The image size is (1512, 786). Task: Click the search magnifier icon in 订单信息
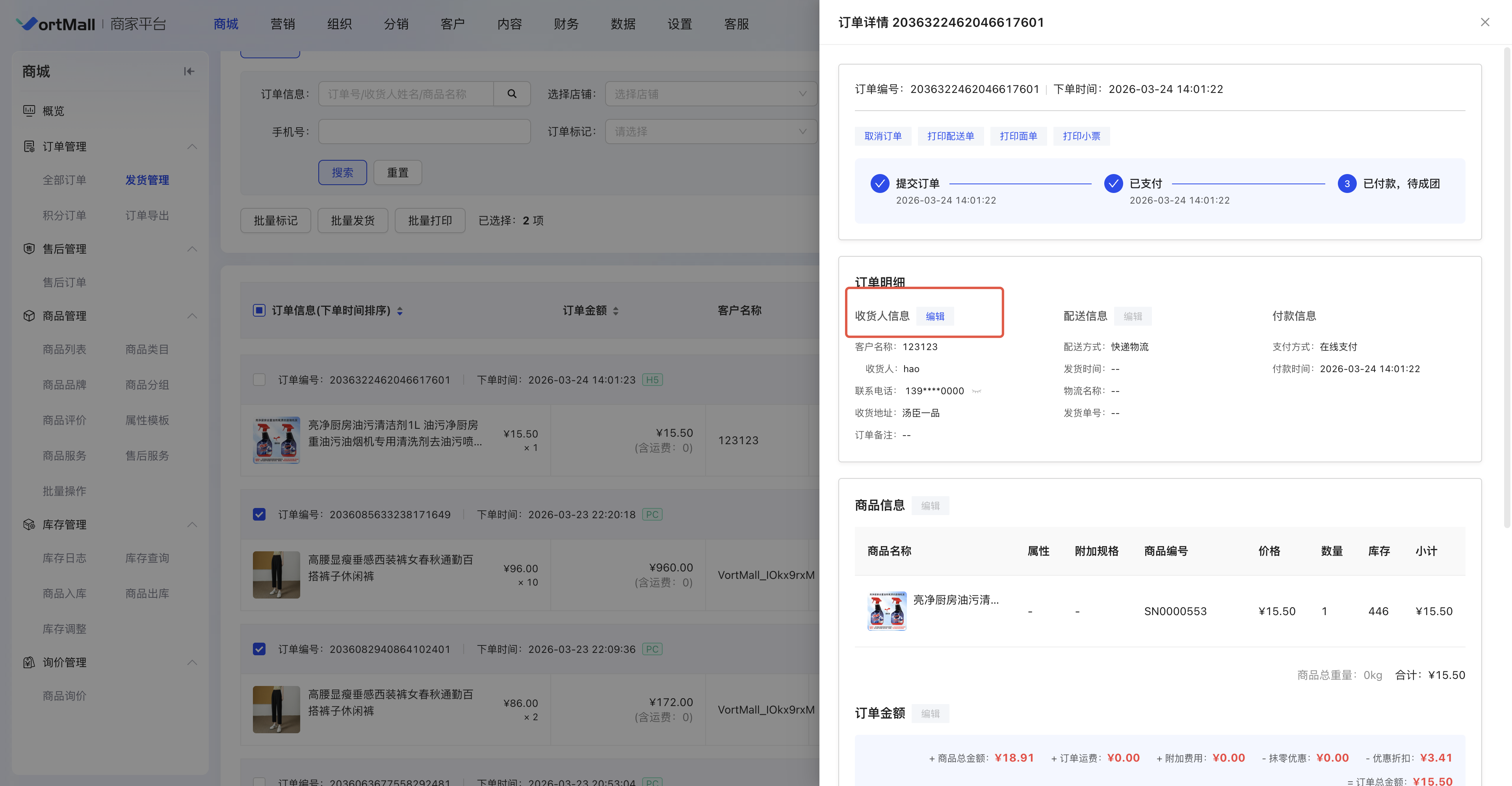[512, 94]
